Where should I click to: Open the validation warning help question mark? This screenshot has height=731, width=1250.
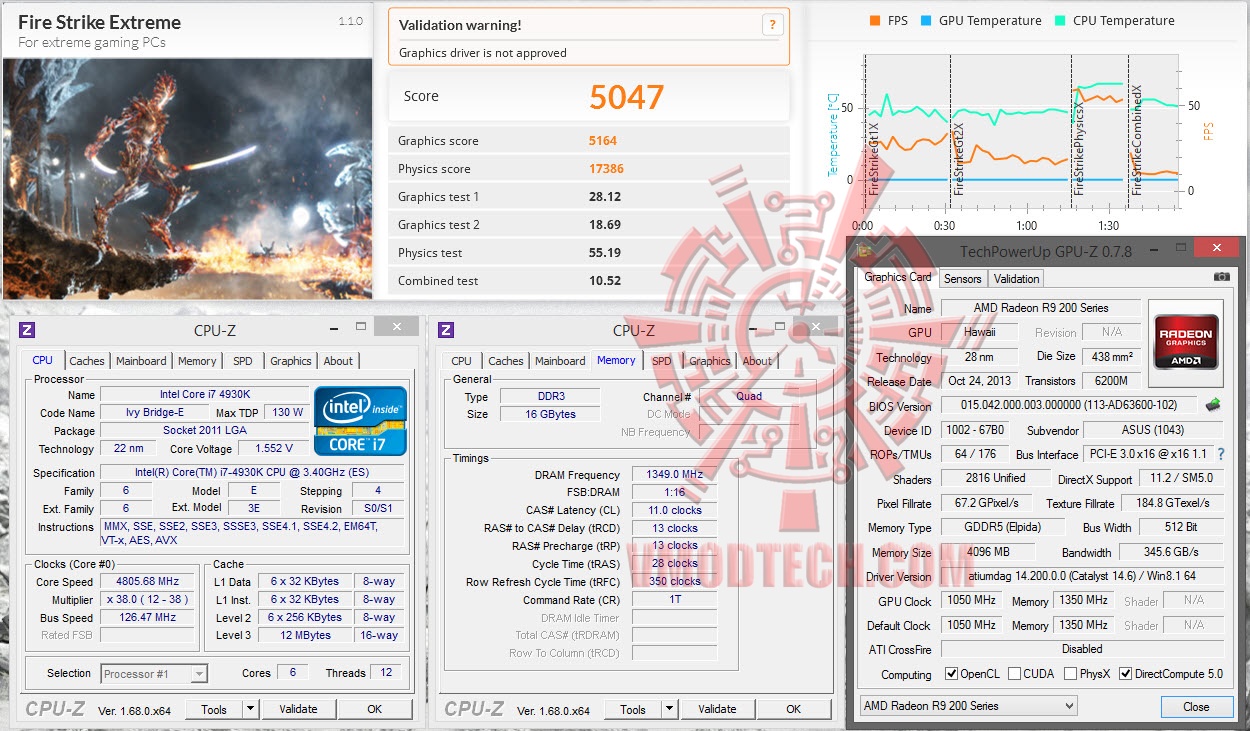click(771, 26)
